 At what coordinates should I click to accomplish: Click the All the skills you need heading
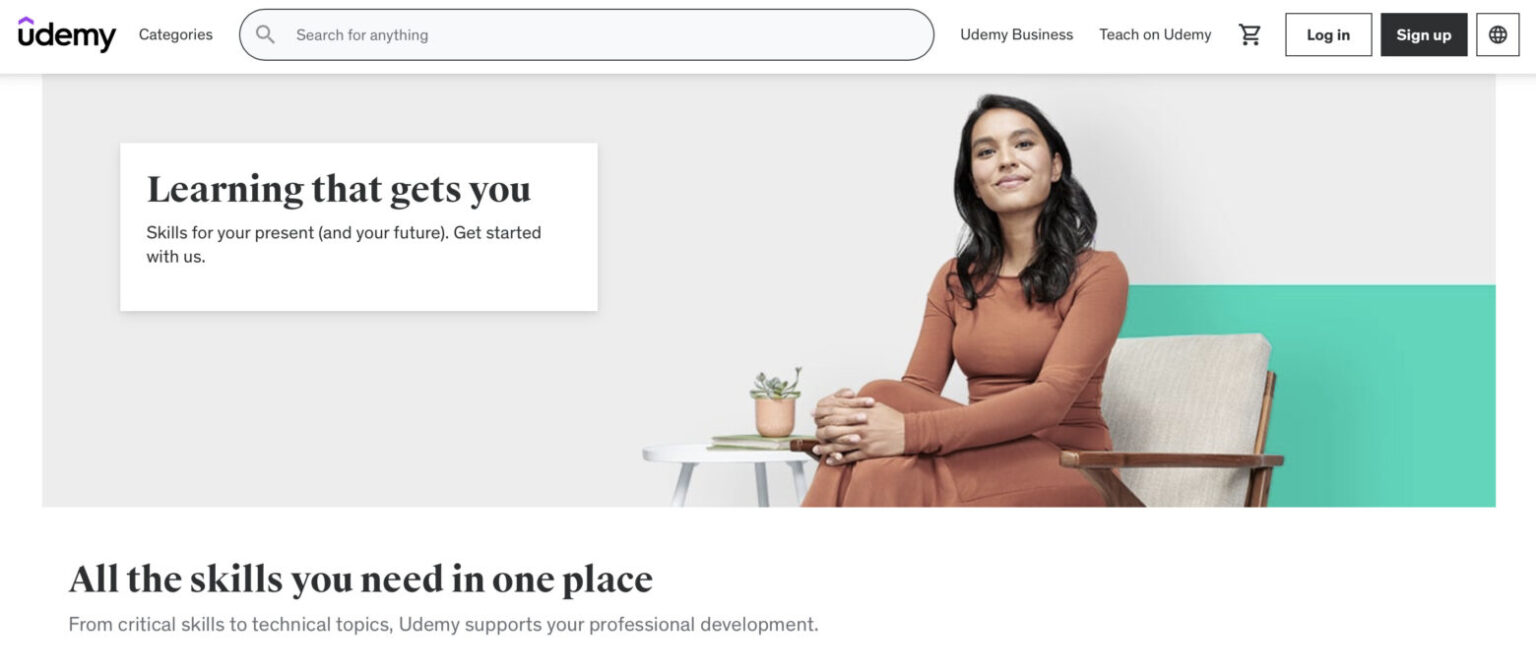360,579
